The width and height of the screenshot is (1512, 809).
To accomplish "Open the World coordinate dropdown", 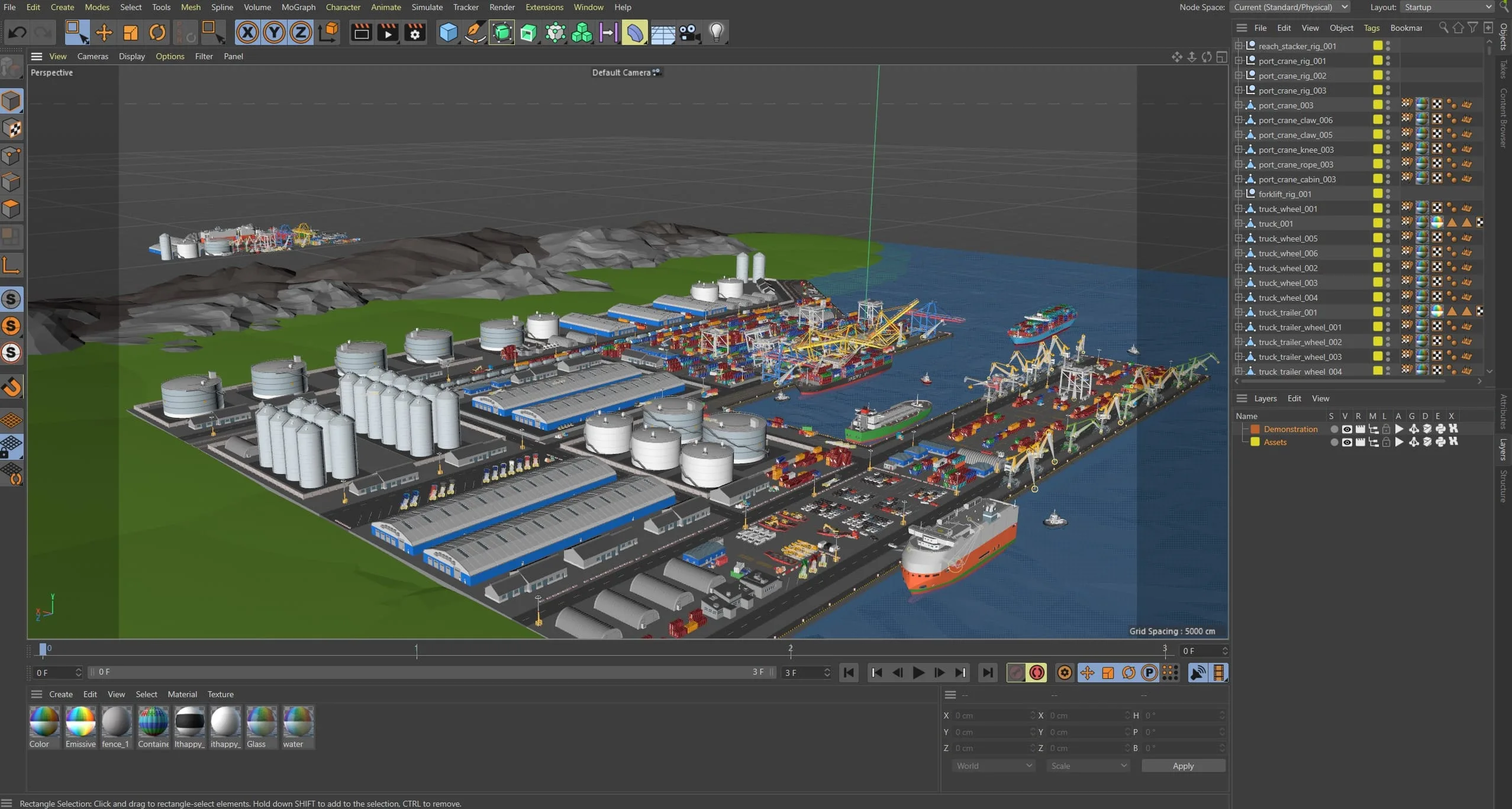I will click(994, 766).
